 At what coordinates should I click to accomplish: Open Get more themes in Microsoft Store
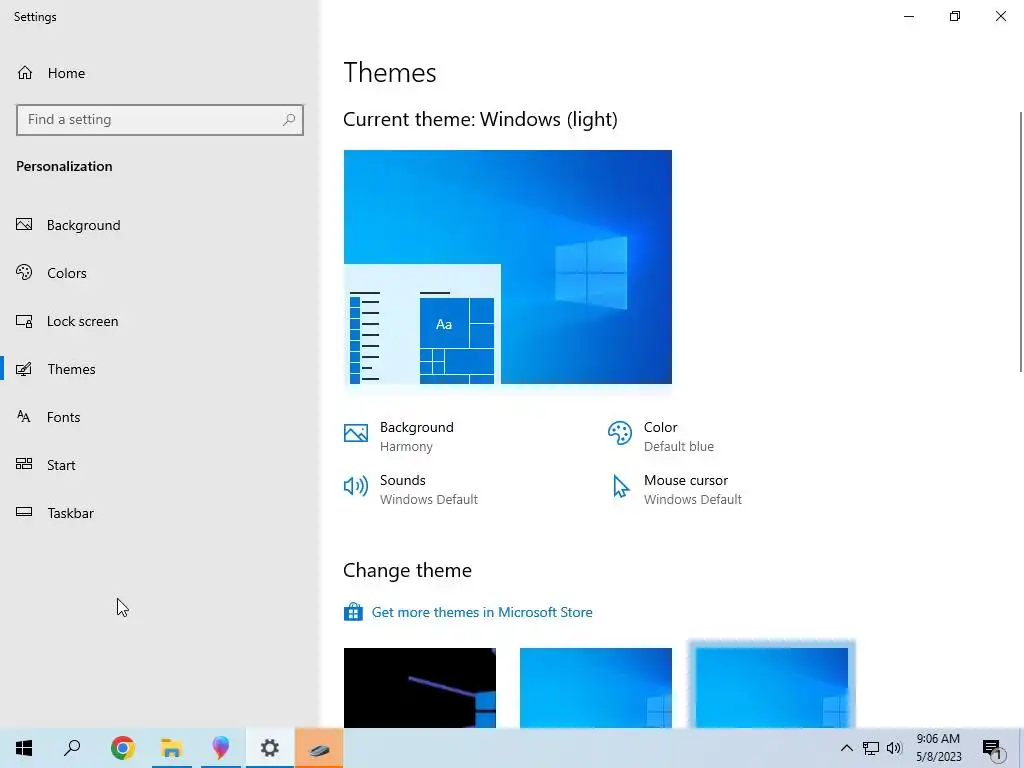click(x=482, y=613)
